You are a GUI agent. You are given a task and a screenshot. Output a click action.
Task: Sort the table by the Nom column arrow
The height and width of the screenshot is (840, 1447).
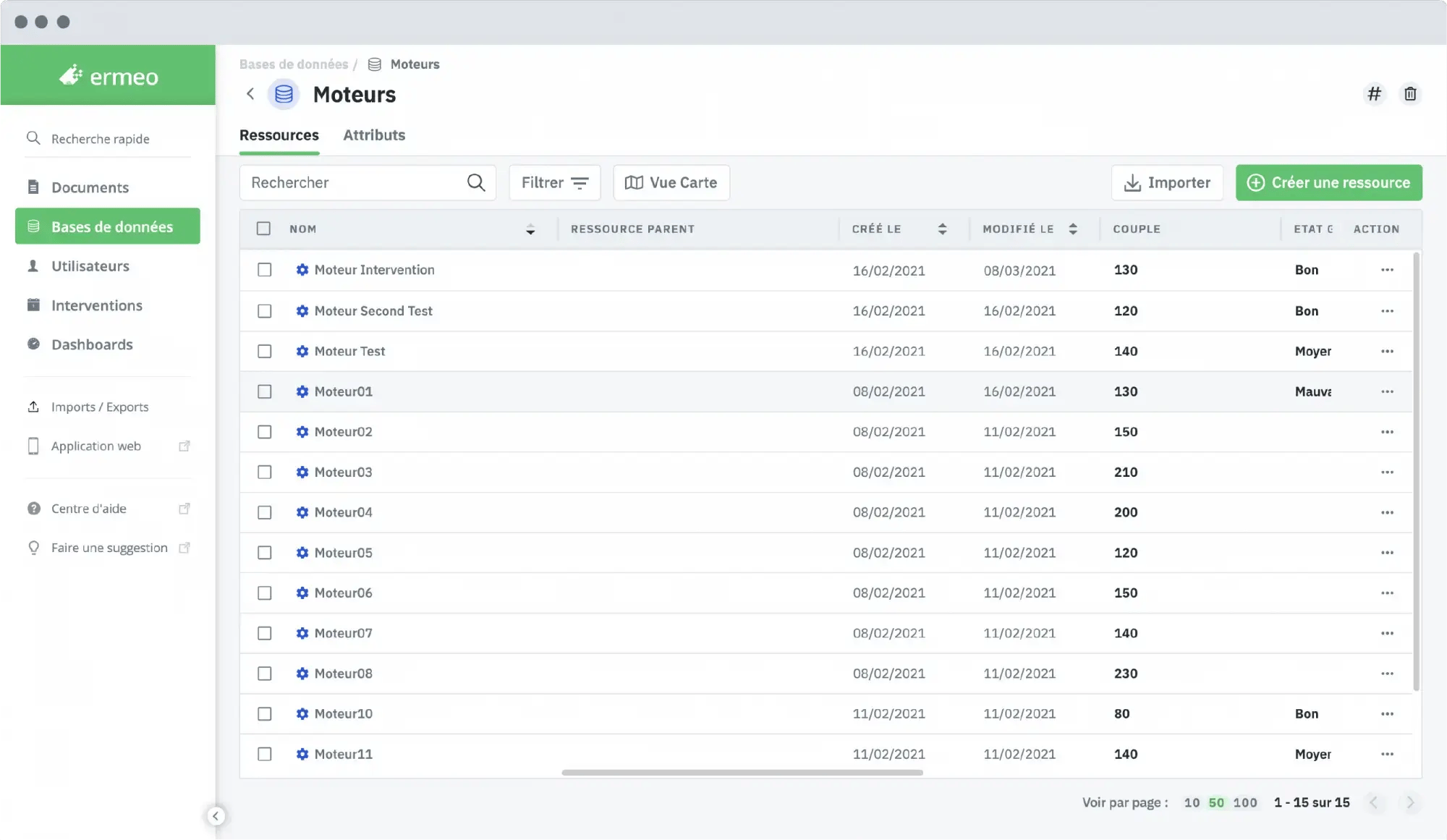(x=530, y=229)
